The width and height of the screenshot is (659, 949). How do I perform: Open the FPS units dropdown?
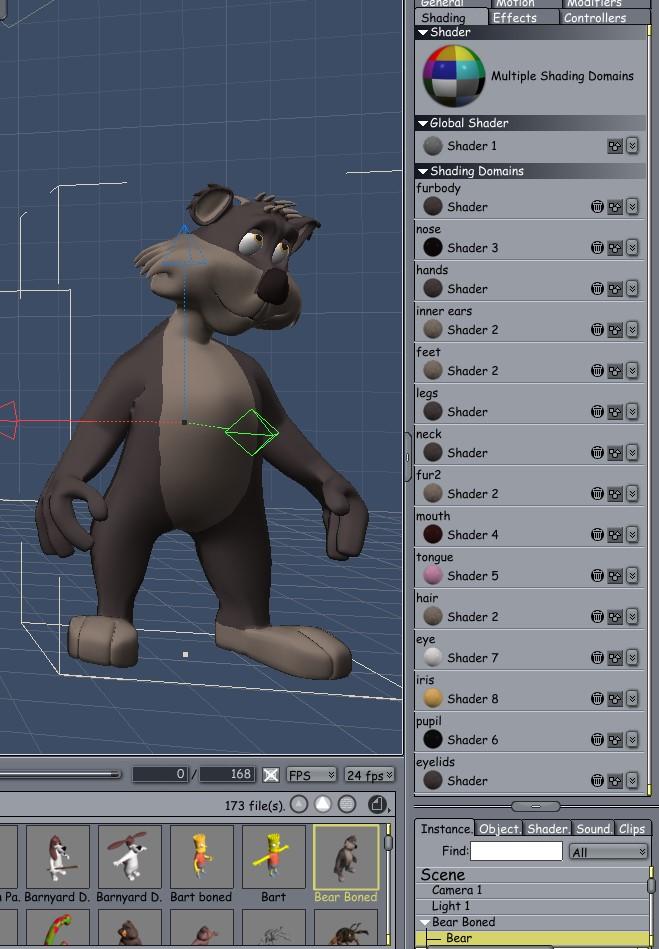tap(311, 775)
